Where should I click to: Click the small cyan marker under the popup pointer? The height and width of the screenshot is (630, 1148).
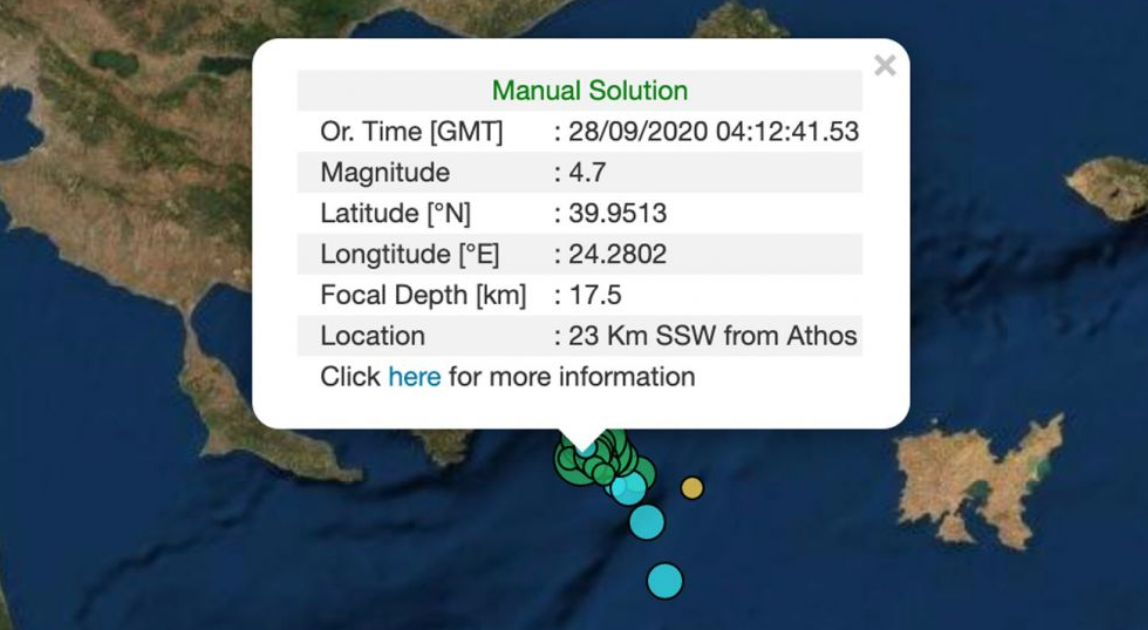click(586, 449)
